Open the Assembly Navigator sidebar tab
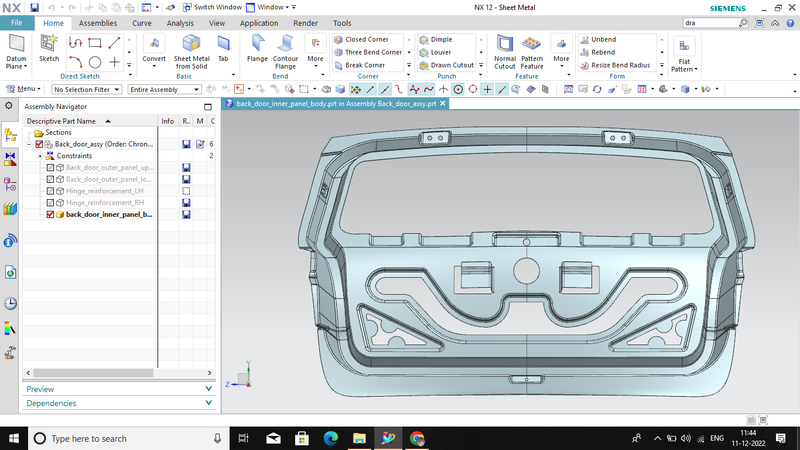This screenshot has width=800, height=450. coord(10,135)
